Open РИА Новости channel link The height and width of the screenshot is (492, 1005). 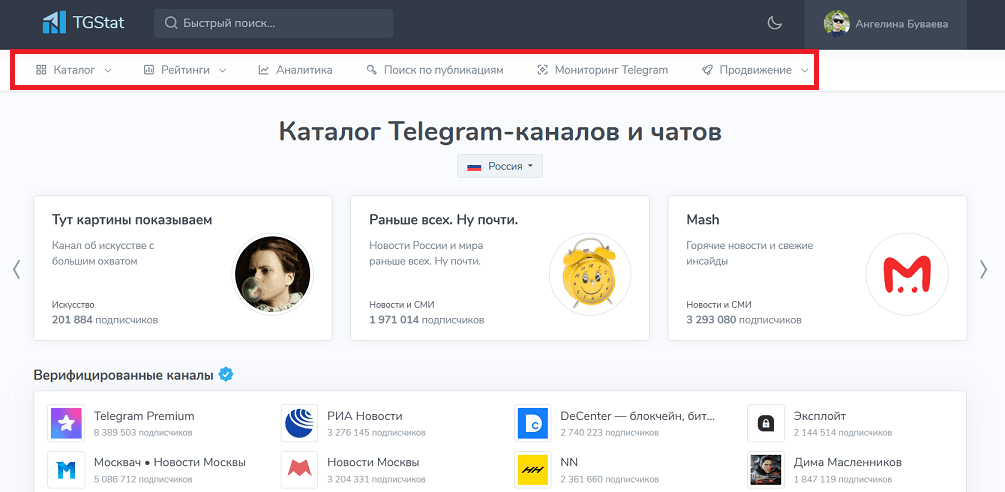point(365,416)
